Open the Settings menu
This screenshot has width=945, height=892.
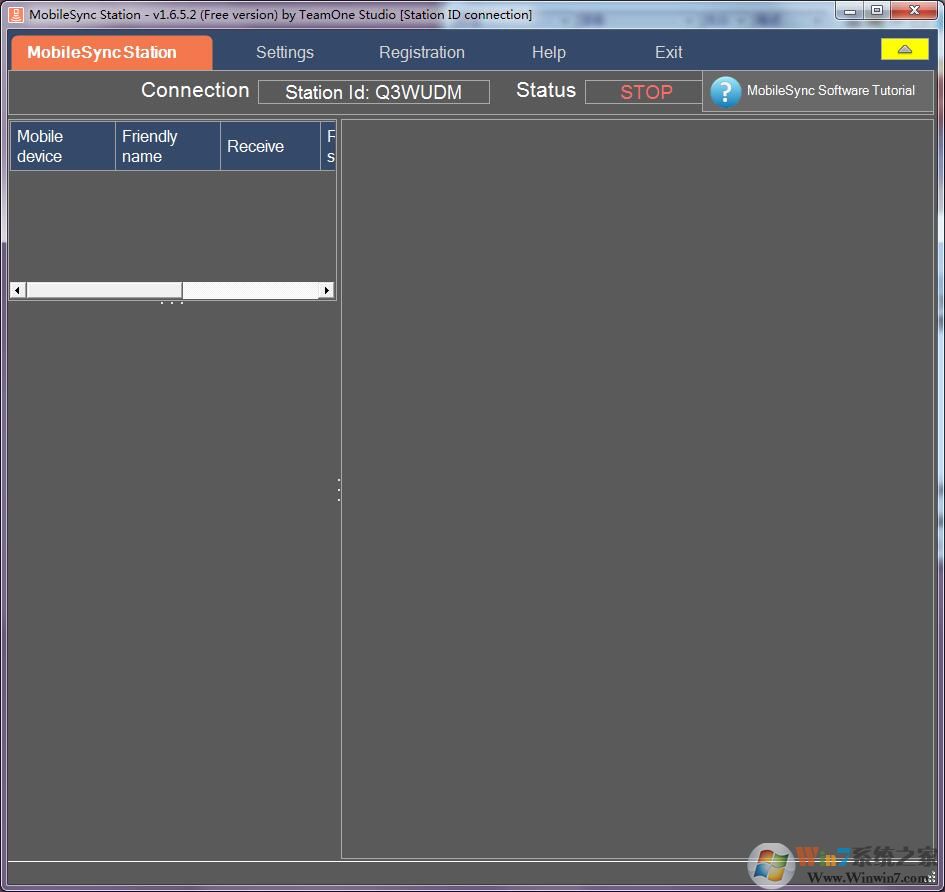(x=284, y=52)
